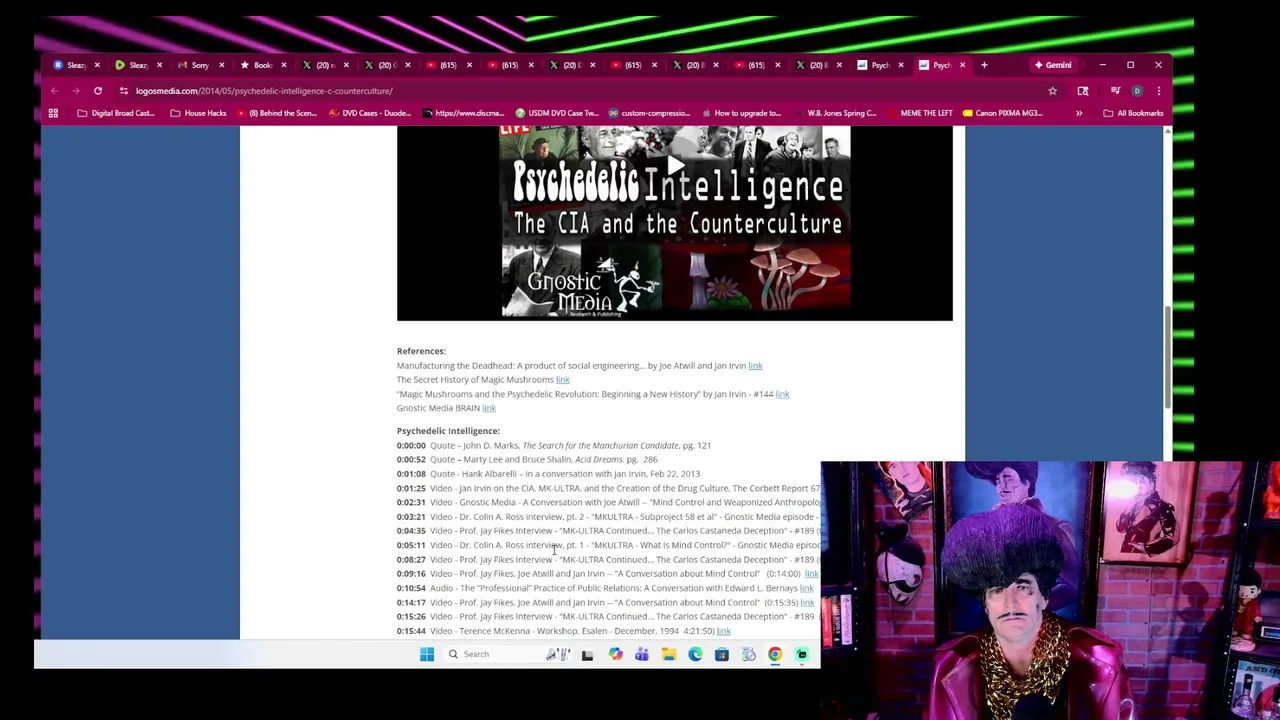Select the 0:01:08 Hank Albarelli quote line
The width and height of the screenshot is (1280, 720).
click(548, 474)
